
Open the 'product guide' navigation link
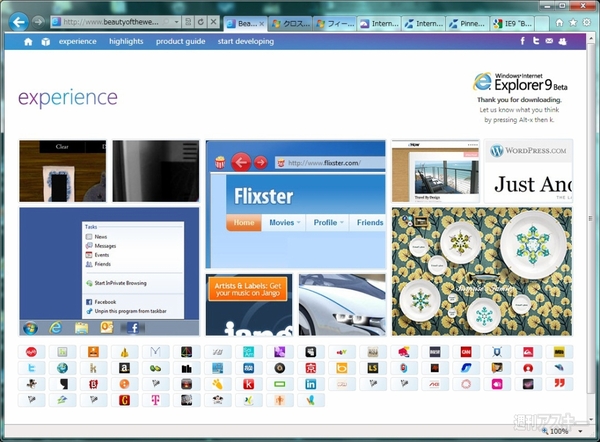tap(180, 41)
